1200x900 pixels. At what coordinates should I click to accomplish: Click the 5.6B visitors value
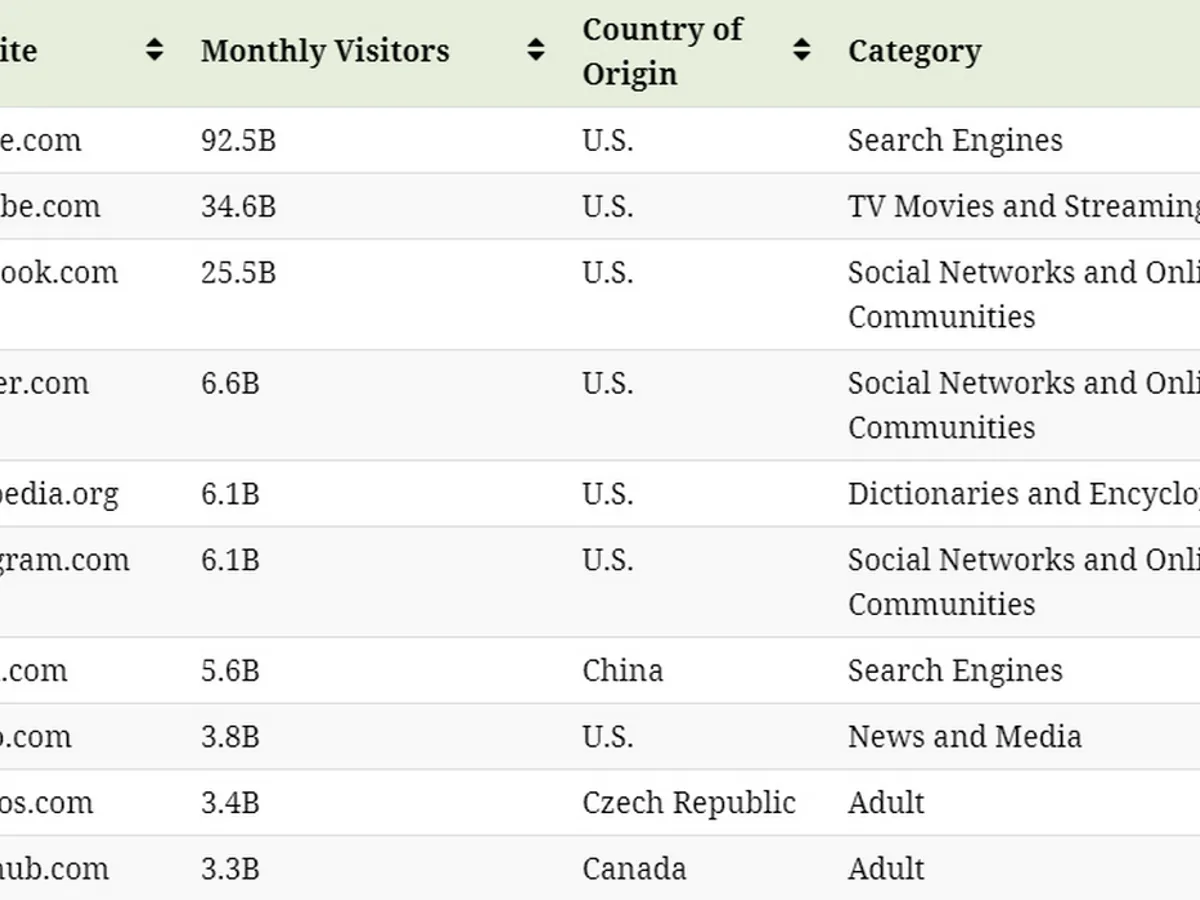[x=230, y=670]
